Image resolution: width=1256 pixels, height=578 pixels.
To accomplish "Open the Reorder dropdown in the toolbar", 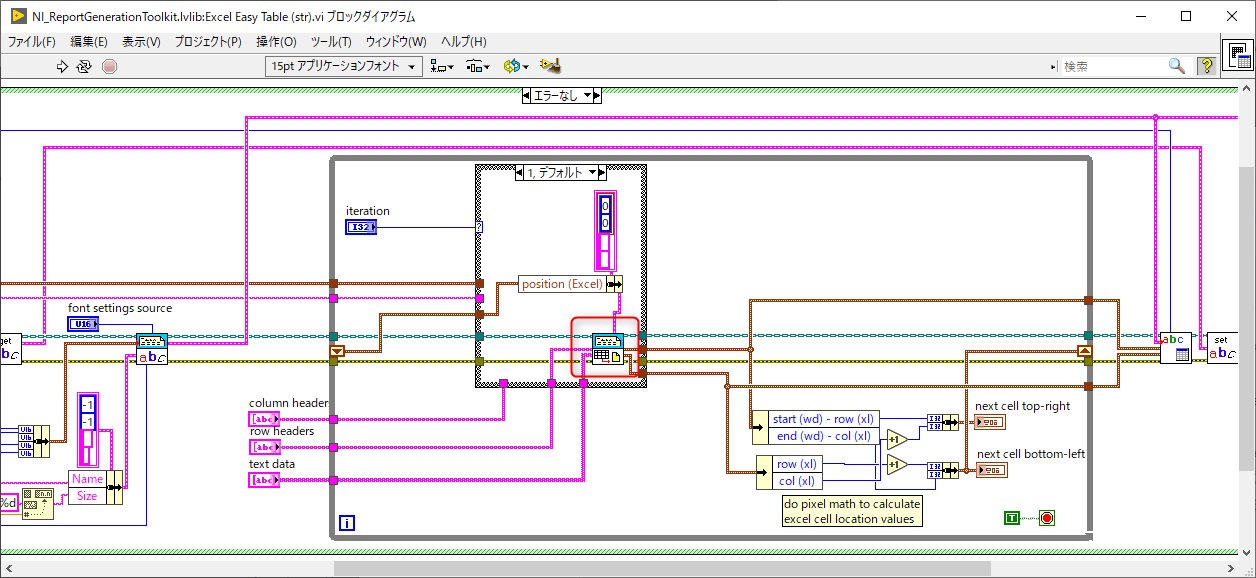I will point(515,66).
